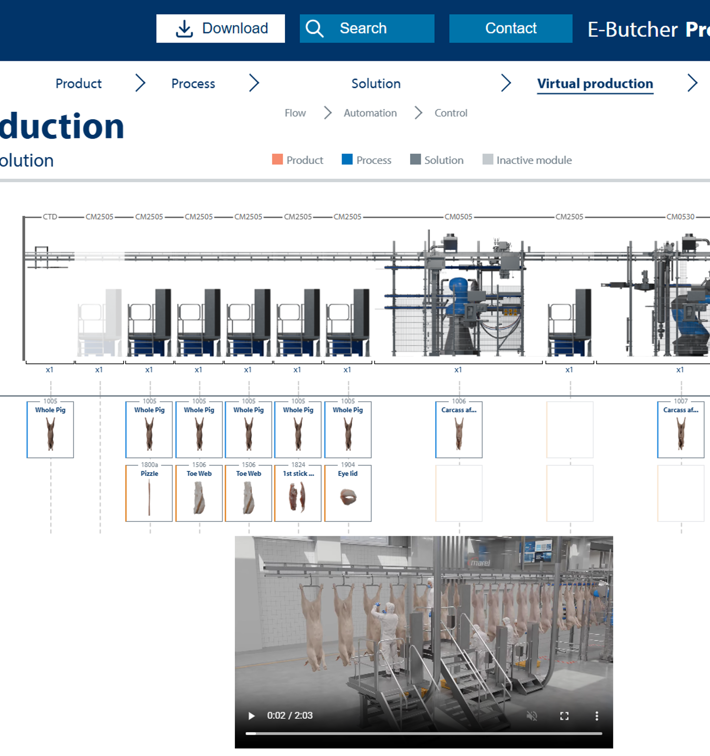Select the Pizzle product card
This screenshot has height=756, width=710.
point(149,493)
